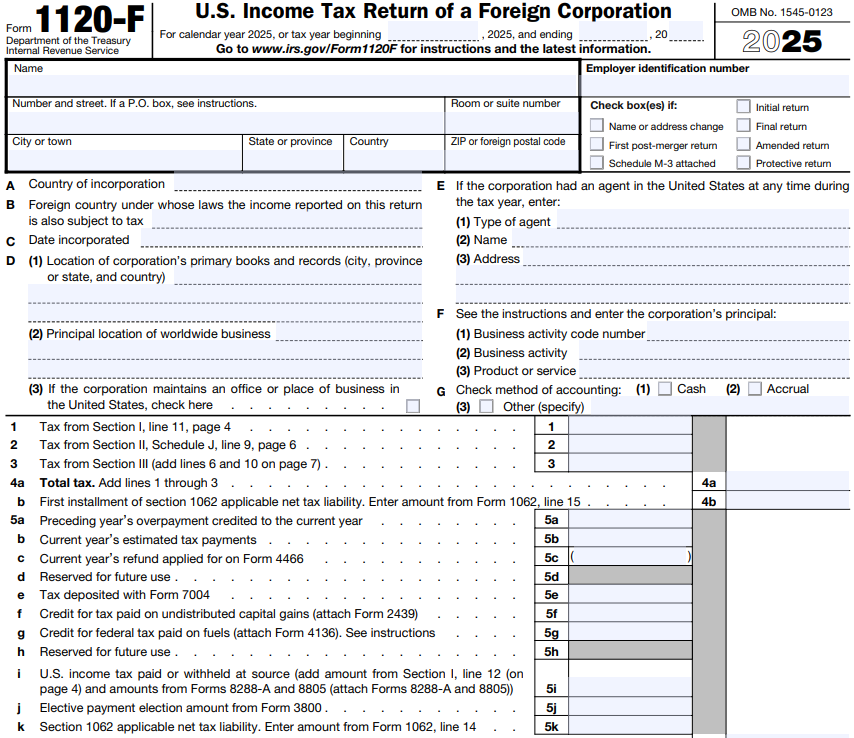This screenshot has height=738, width=854.
Task: Click line 5a preceding year's overpayment field
Action: (x=630, y=520)
